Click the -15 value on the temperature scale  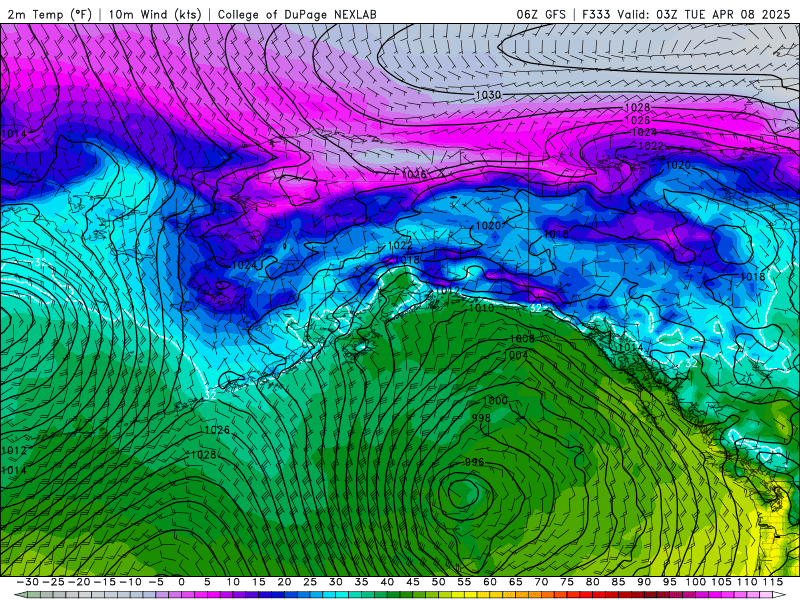105,582
